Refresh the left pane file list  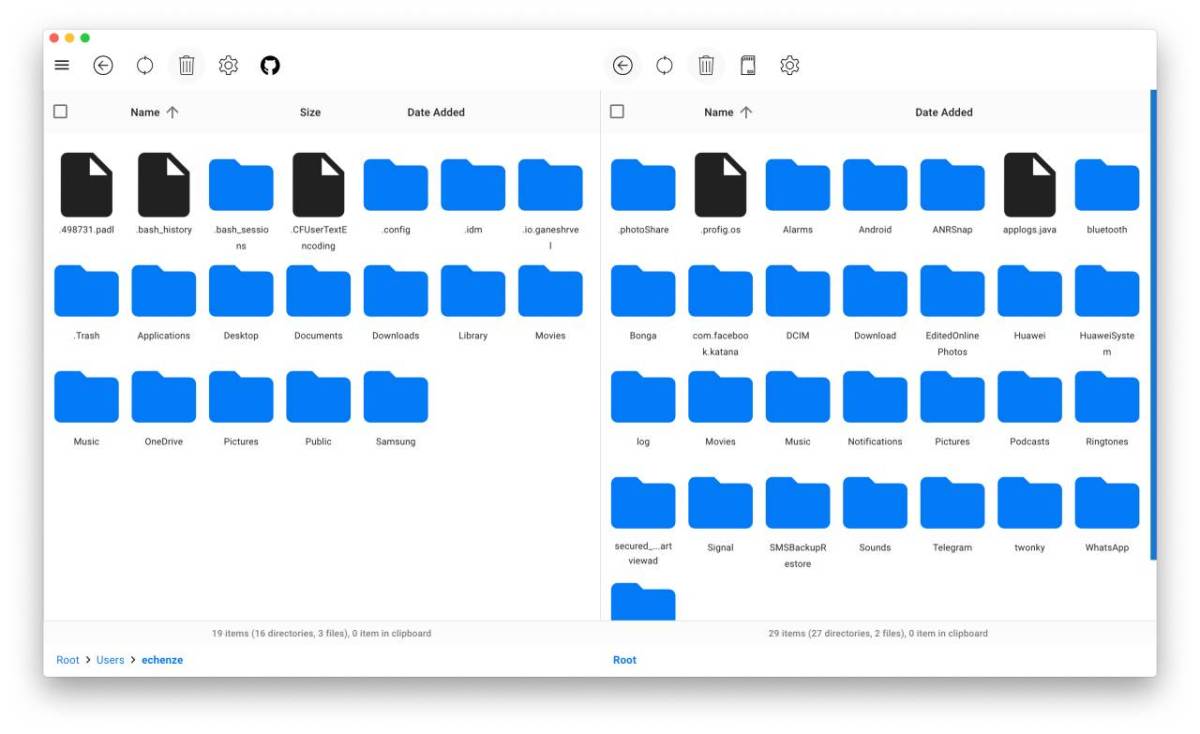(145, 65)
